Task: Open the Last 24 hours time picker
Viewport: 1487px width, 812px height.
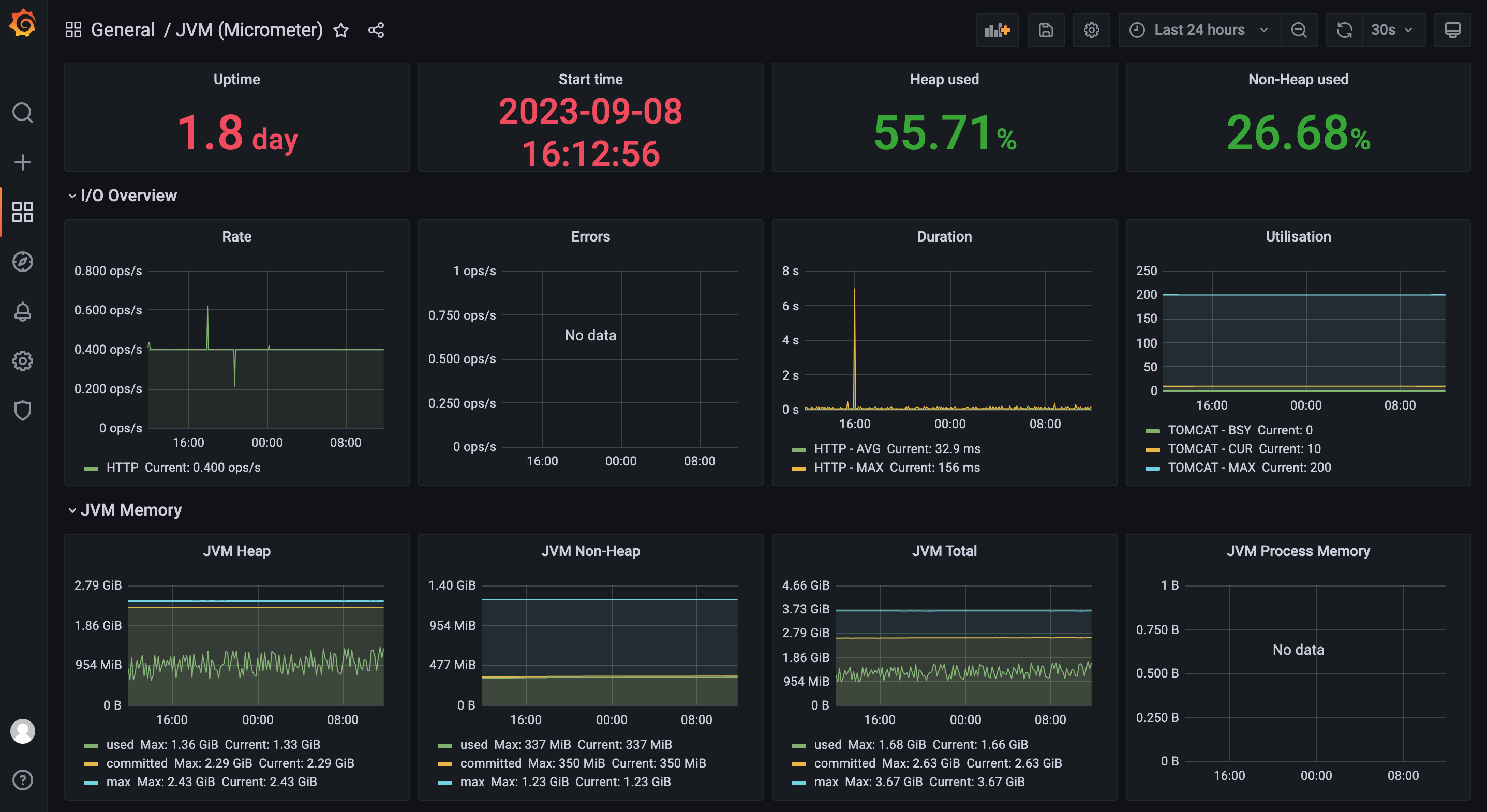Action: (1199, 30)
